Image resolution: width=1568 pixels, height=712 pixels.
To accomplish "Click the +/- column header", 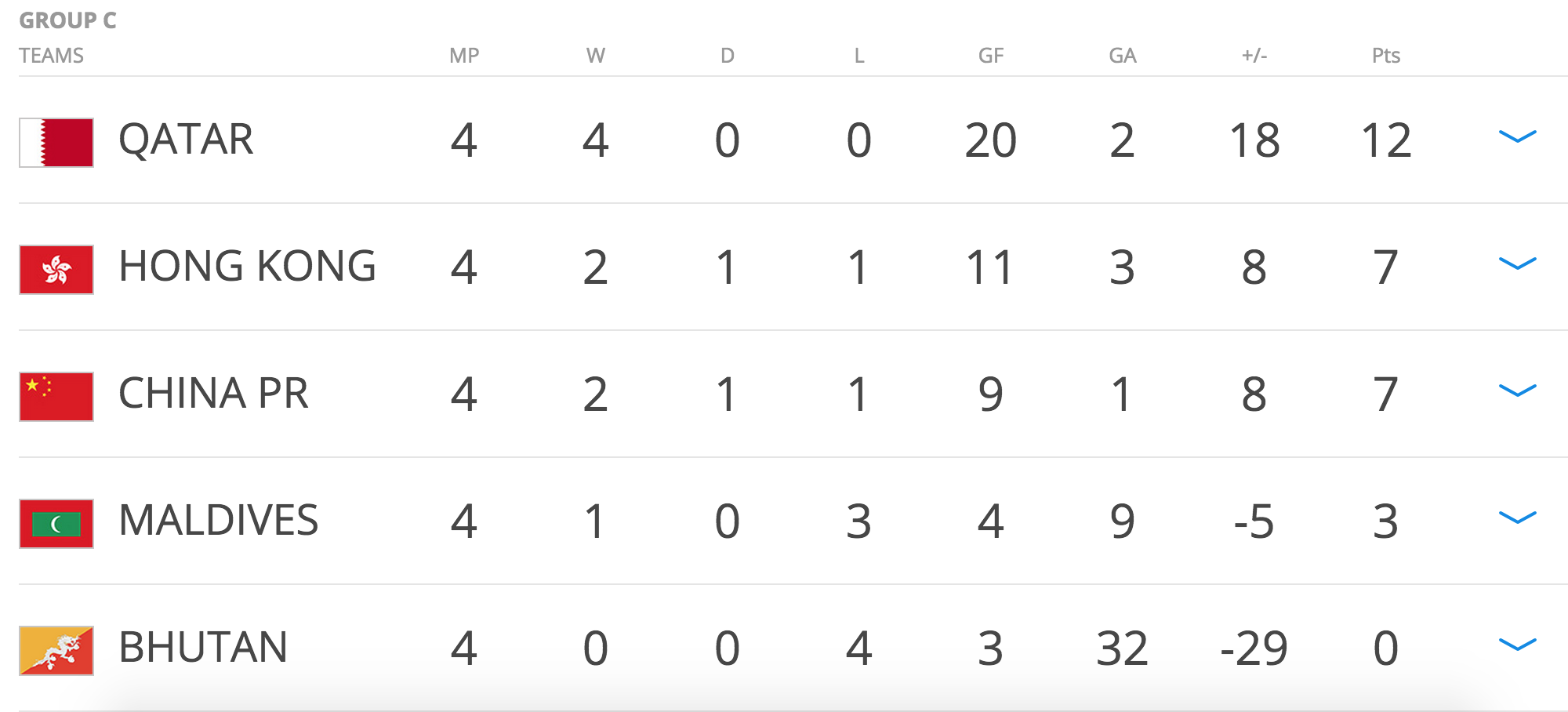I will [1254, 56].
